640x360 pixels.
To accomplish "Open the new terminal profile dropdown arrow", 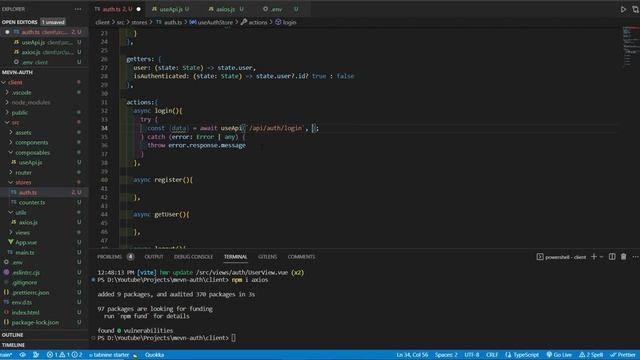I will 601,257.
